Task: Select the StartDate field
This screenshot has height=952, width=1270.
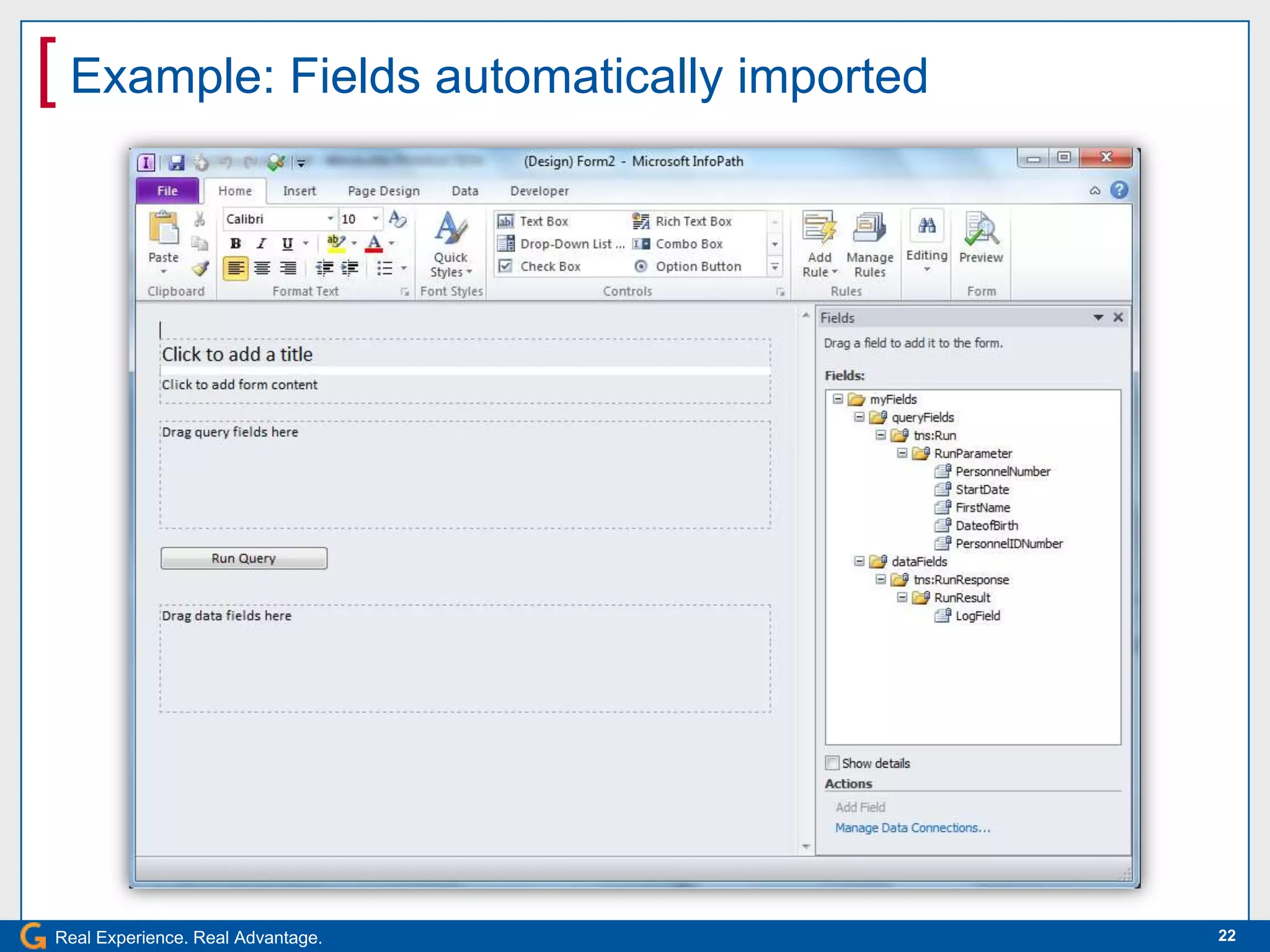Action: click(982, 489)
